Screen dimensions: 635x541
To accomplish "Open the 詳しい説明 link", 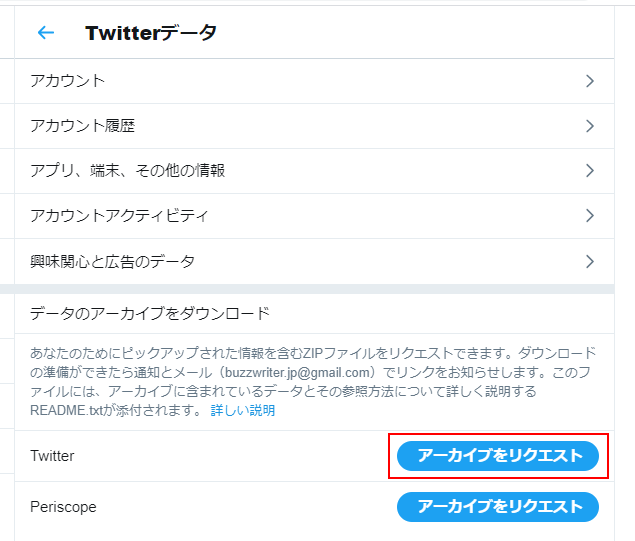I will [243, 410].
